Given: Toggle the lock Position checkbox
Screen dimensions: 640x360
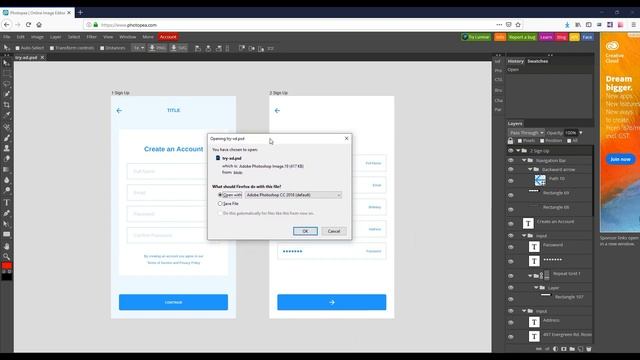Looking at the screenshot, I should [x=542, y=141].
